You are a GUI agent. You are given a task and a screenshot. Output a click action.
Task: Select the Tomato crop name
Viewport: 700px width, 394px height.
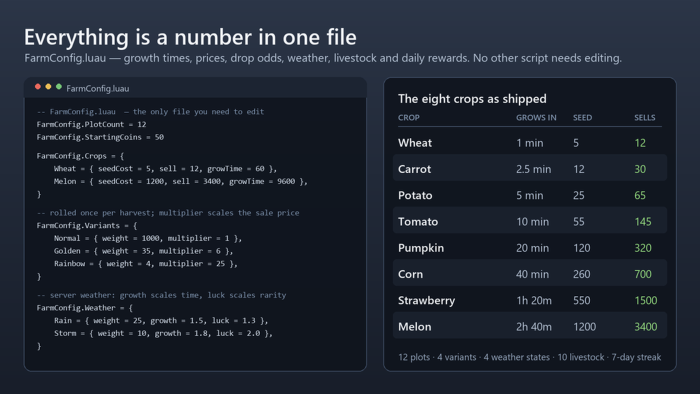coord(418,222)
